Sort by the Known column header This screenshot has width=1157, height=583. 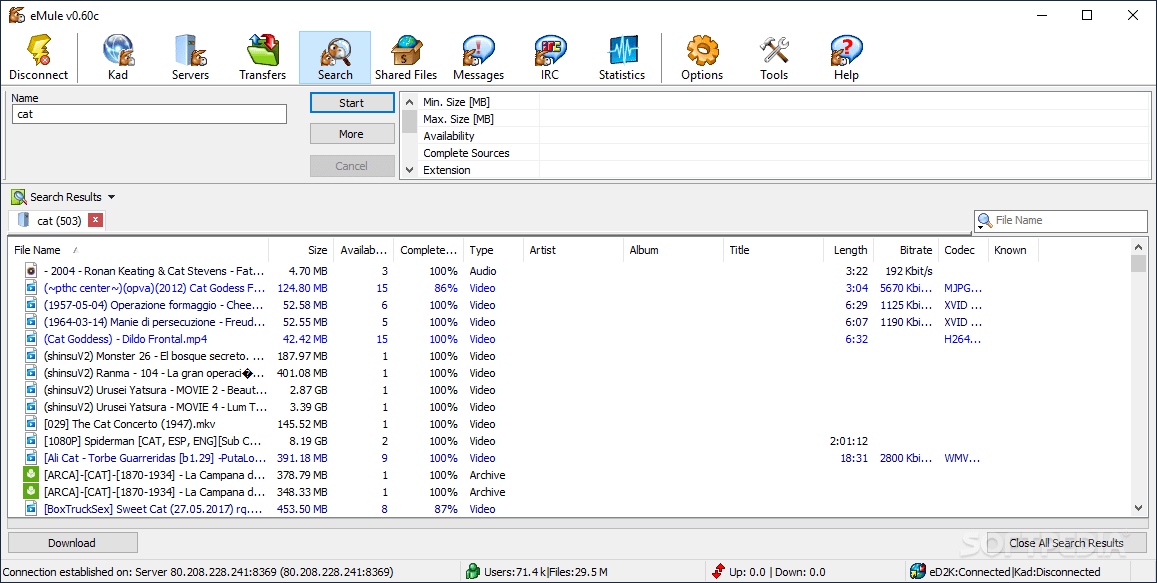1013,250
